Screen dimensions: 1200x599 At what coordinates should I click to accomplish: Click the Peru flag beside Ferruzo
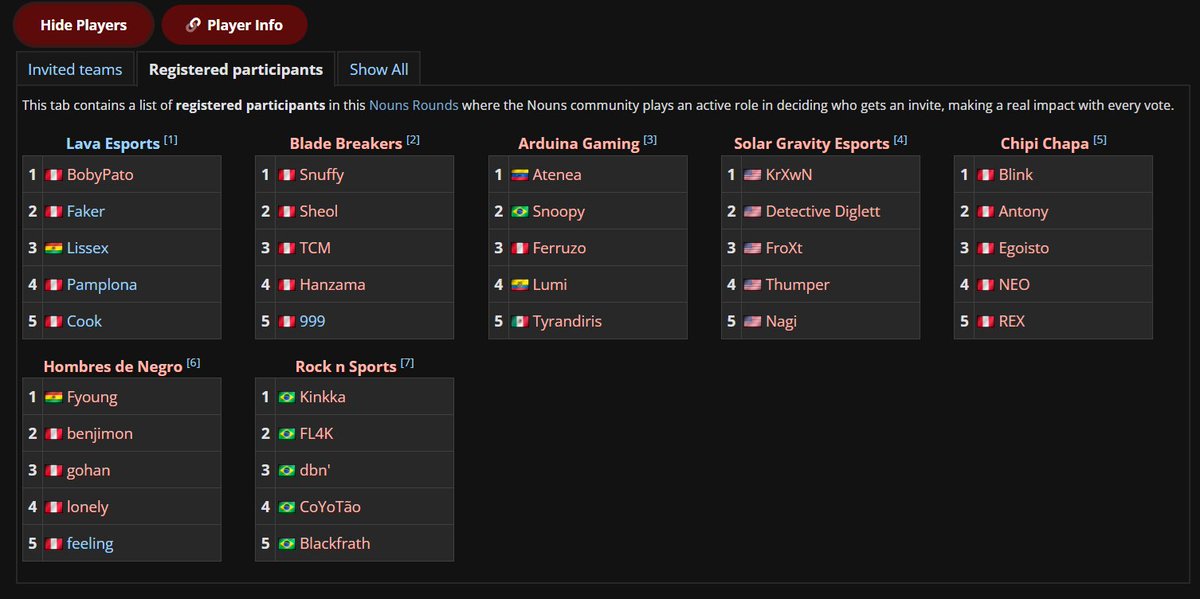520,248
